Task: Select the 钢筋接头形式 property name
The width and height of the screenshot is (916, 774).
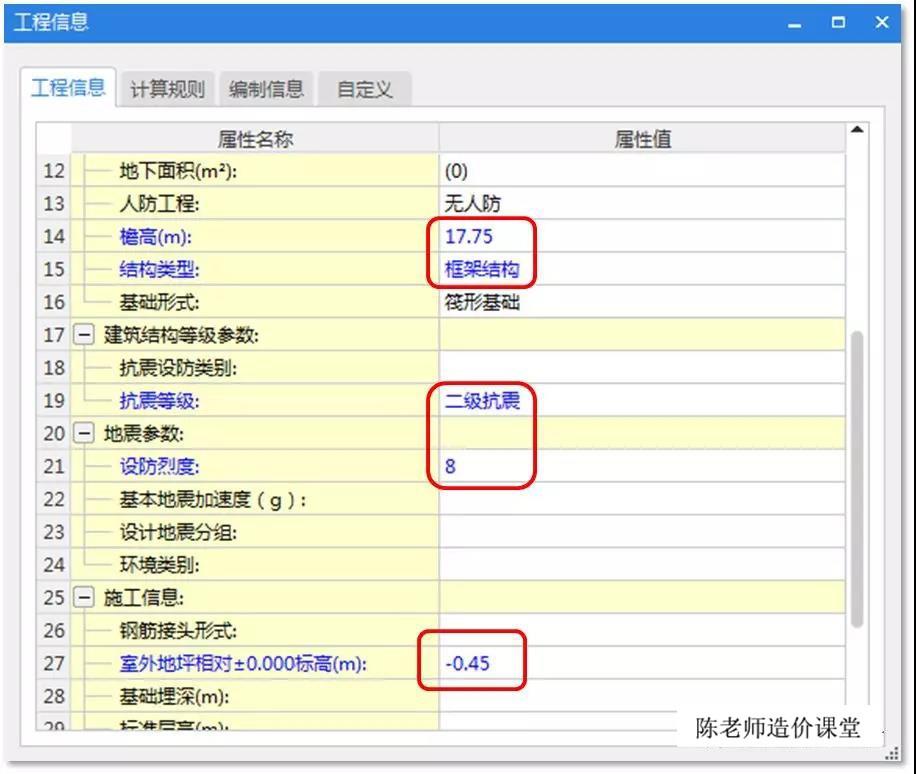Action: click(178, 630)
